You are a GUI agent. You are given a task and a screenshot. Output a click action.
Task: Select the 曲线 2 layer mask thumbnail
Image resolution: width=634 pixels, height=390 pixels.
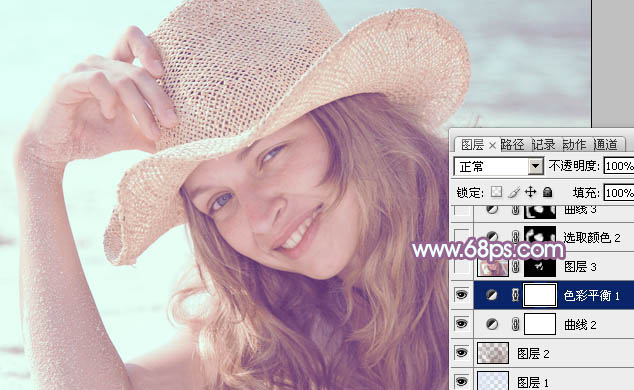coord(540,324)
